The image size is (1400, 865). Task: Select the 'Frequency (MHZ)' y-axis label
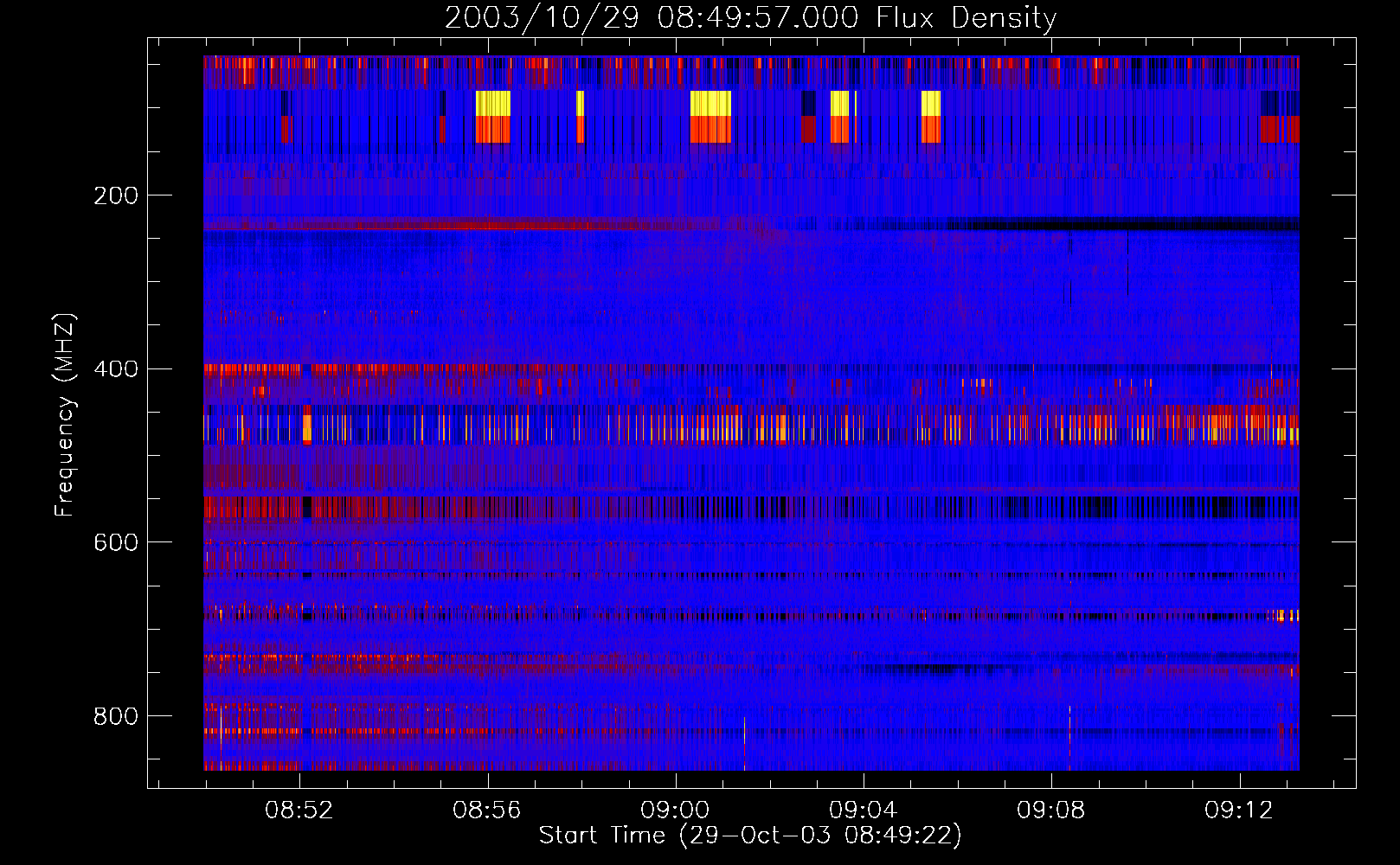(65, 414)
